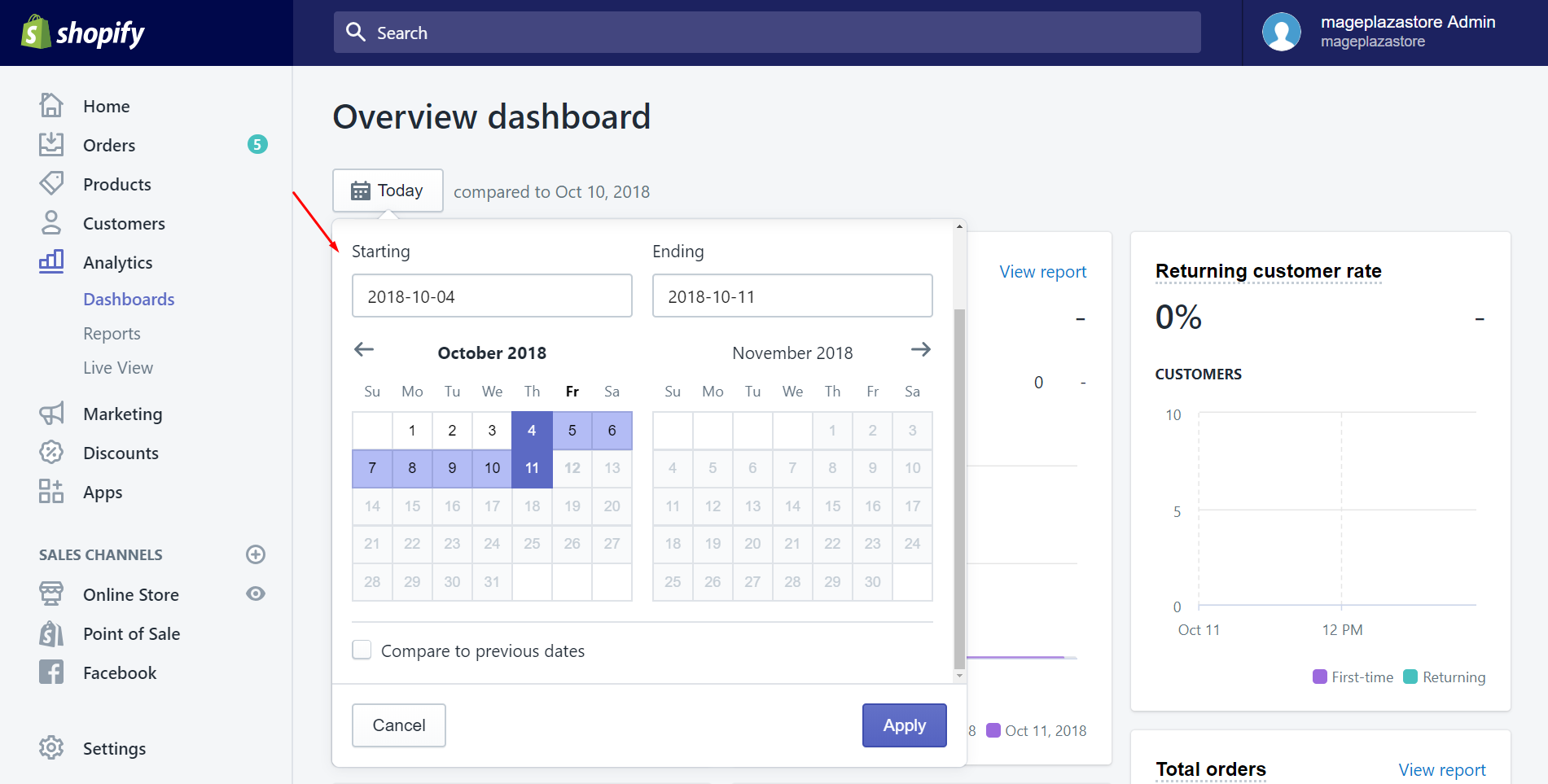Click the Settings gear icon
Viewport: 1548px width, 784px height.
51,747
